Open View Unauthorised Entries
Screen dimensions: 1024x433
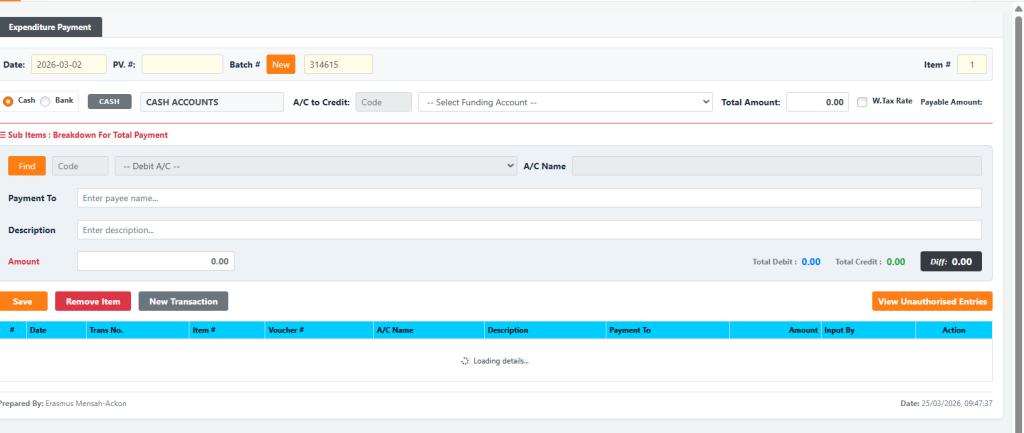932,301
